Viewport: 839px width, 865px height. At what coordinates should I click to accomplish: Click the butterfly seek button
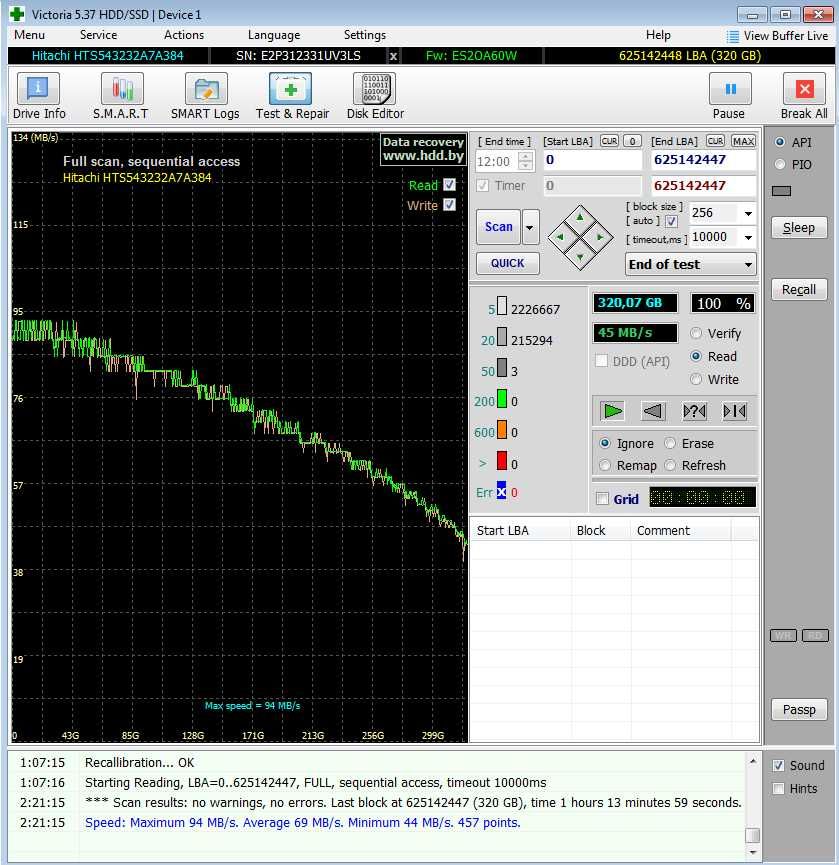735,411
